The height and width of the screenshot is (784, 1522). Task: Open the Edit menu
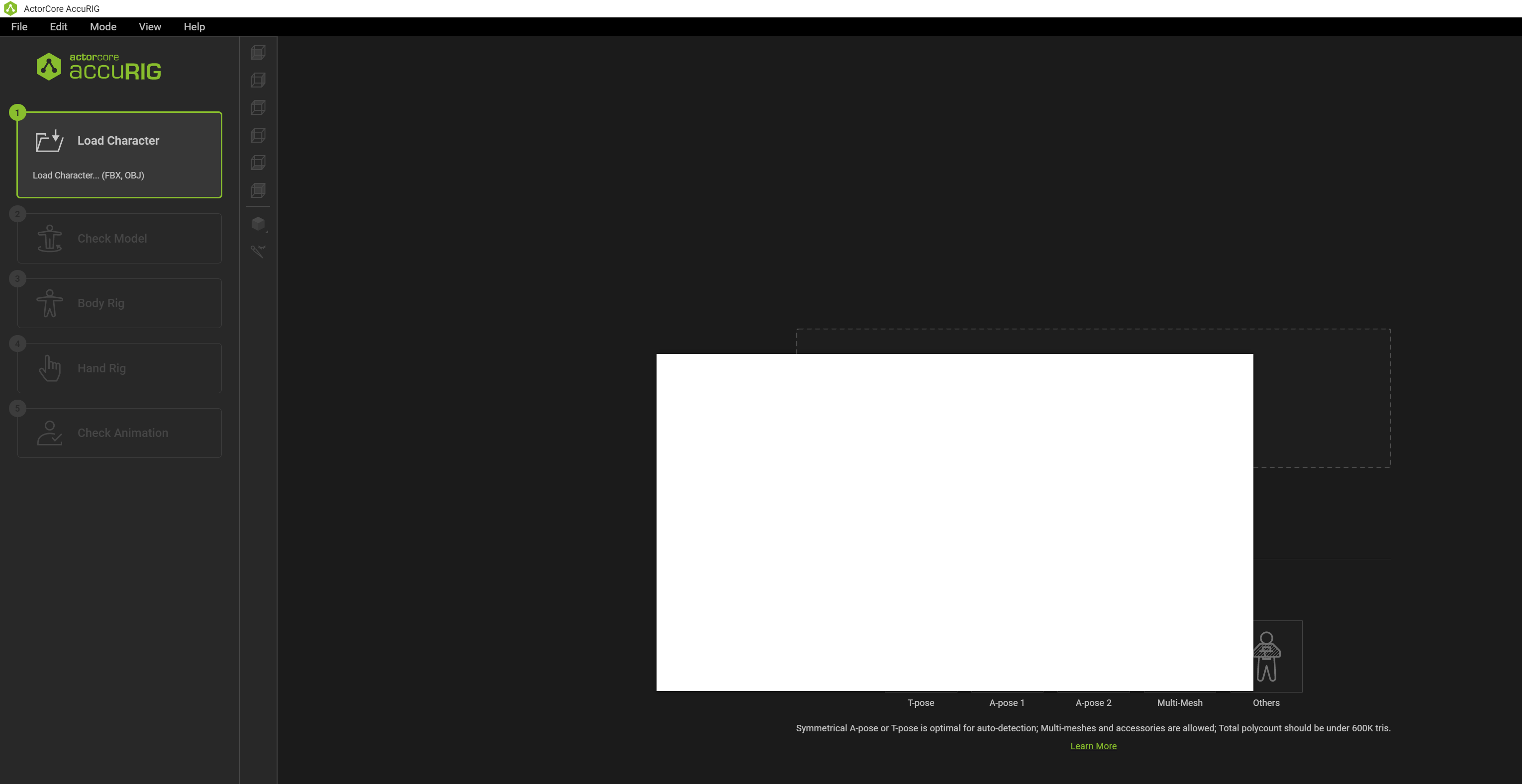click(x=58, y=26)
